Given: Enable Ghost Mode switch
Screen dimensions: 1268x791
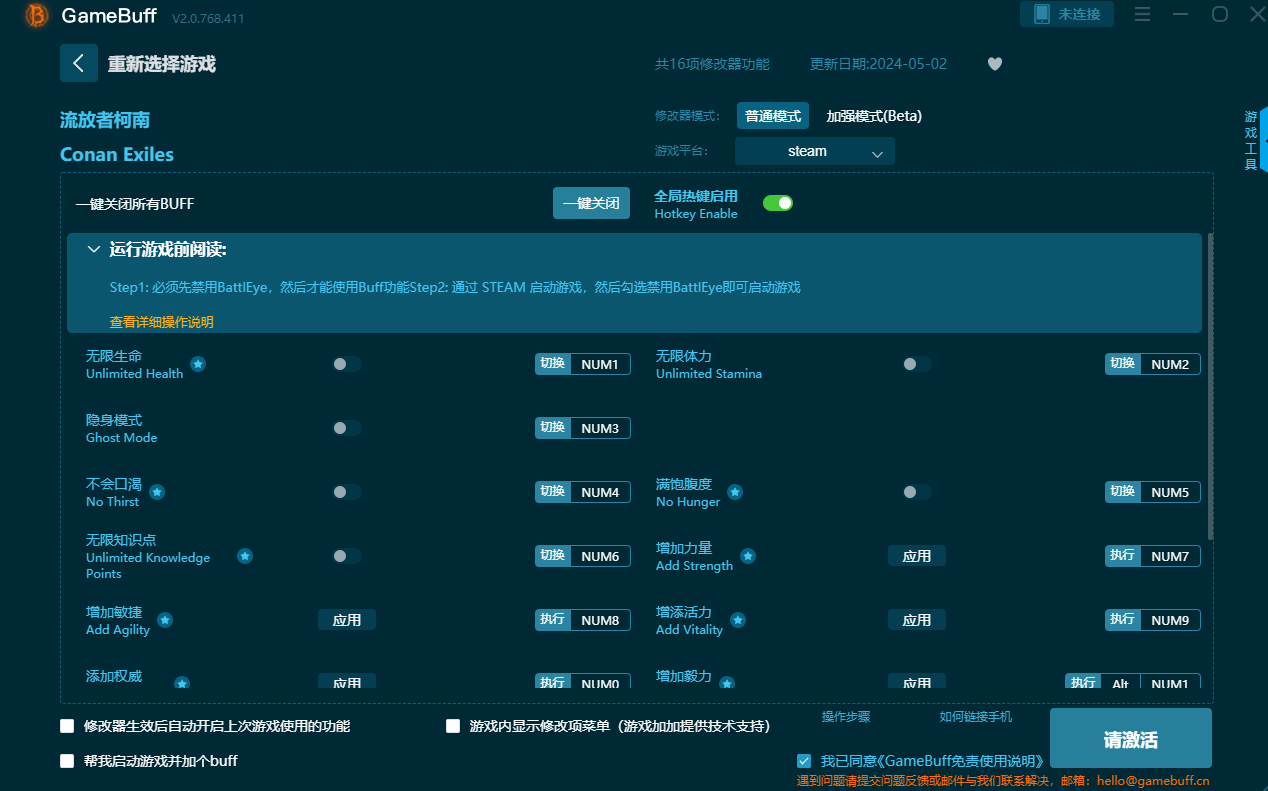Looking at the screenshot, I should pos(347,428).
